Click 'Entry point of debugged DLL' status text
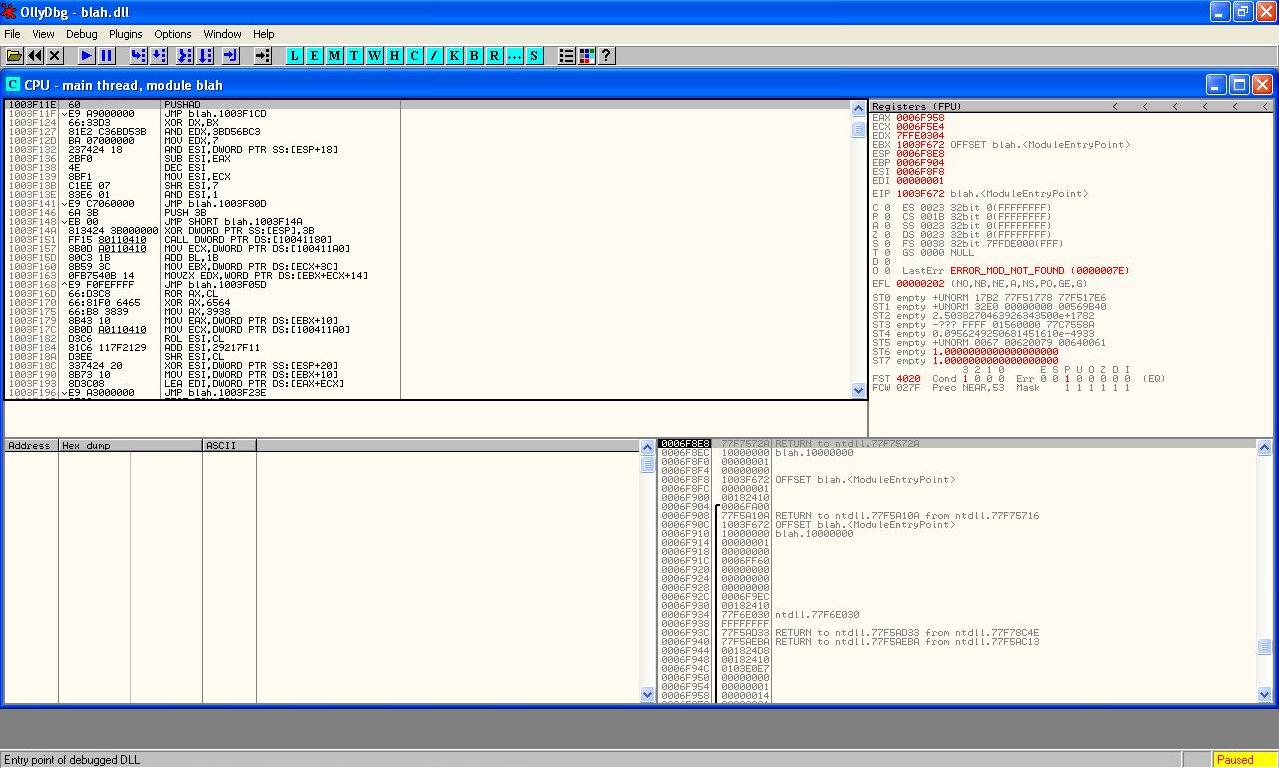 click(x=72, y=760)
